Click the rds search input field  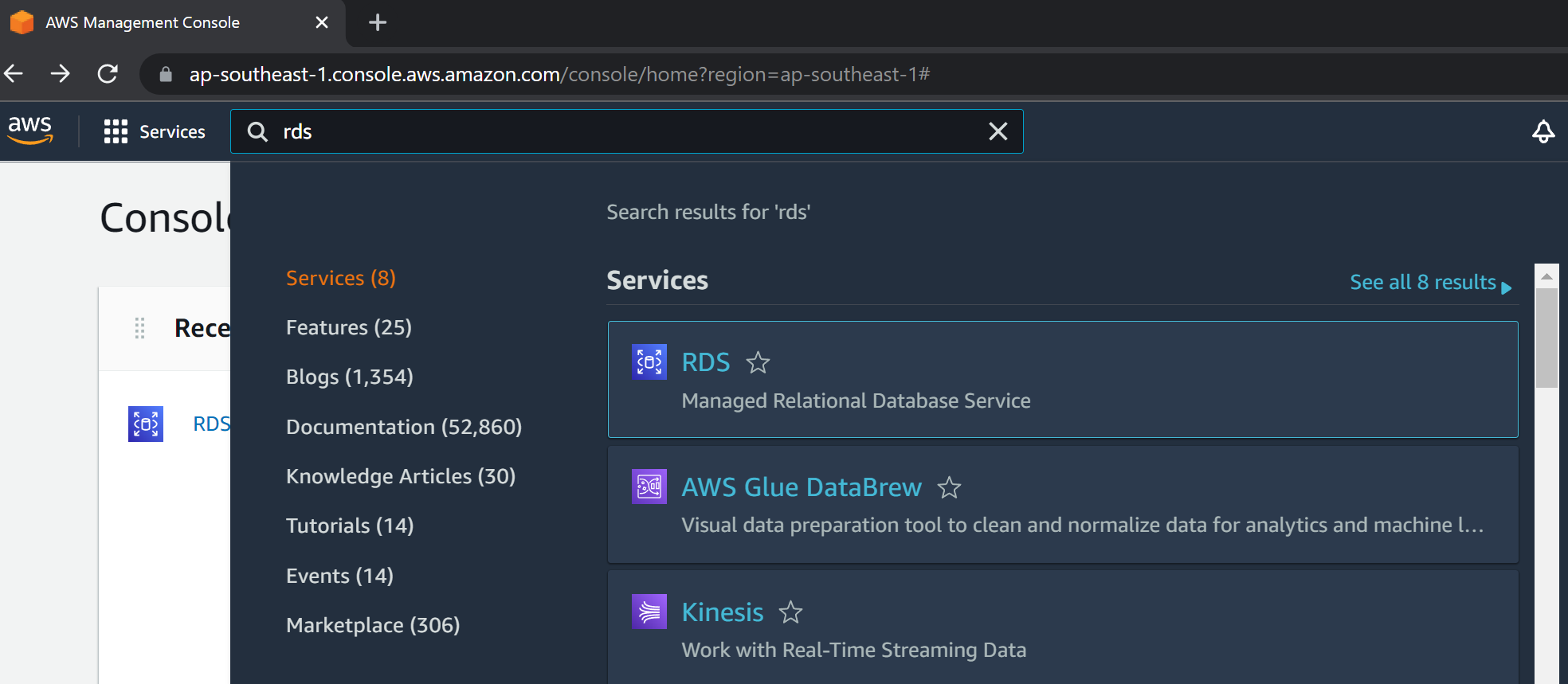point(621,131)
